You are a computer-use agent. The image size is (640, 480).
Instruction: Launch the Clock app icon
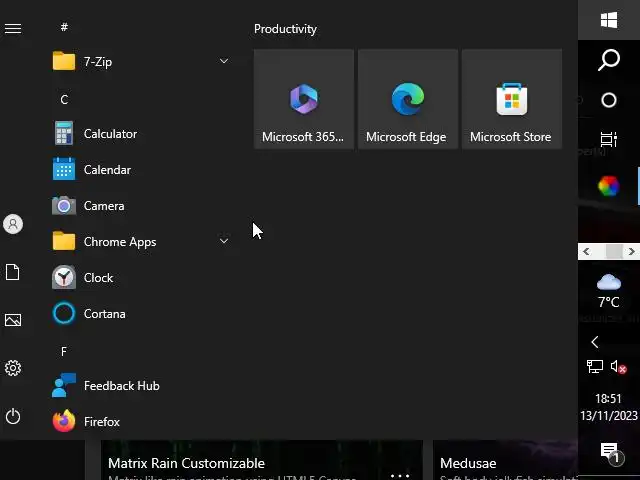point(64,278)
